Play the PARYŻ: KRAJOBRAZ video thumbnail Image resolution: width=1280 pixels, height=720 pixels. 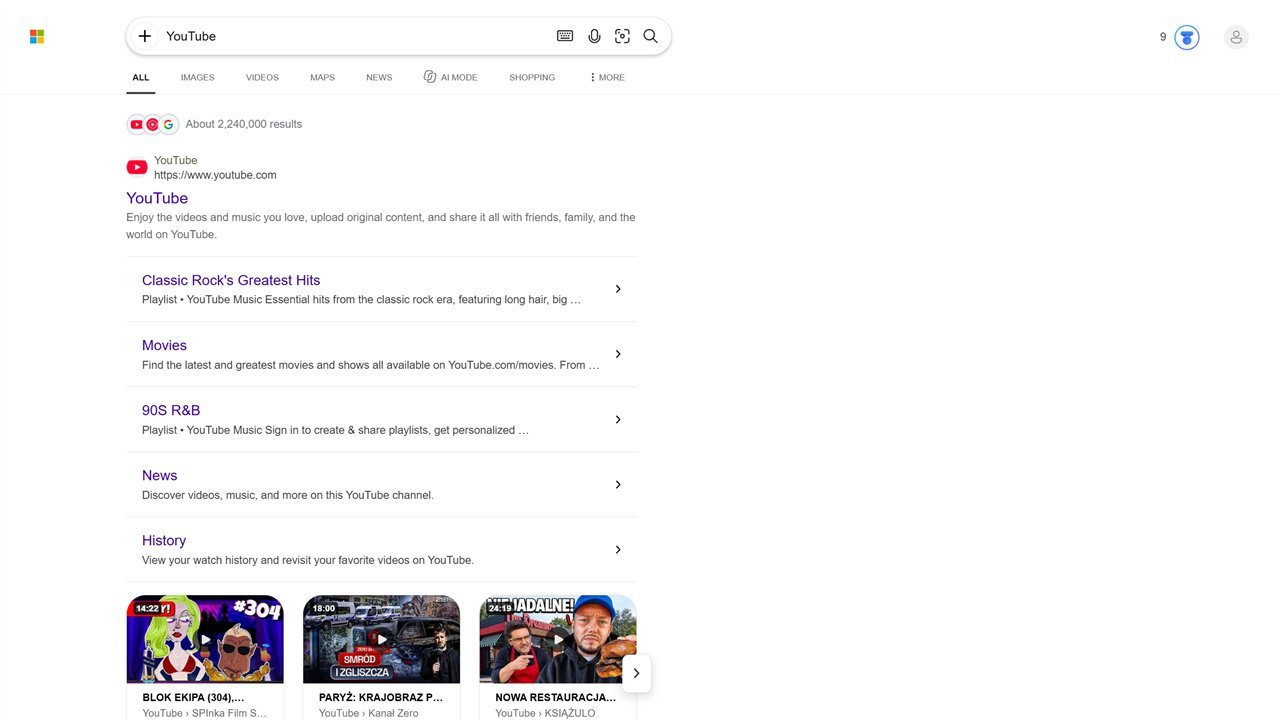coord(381,639)
